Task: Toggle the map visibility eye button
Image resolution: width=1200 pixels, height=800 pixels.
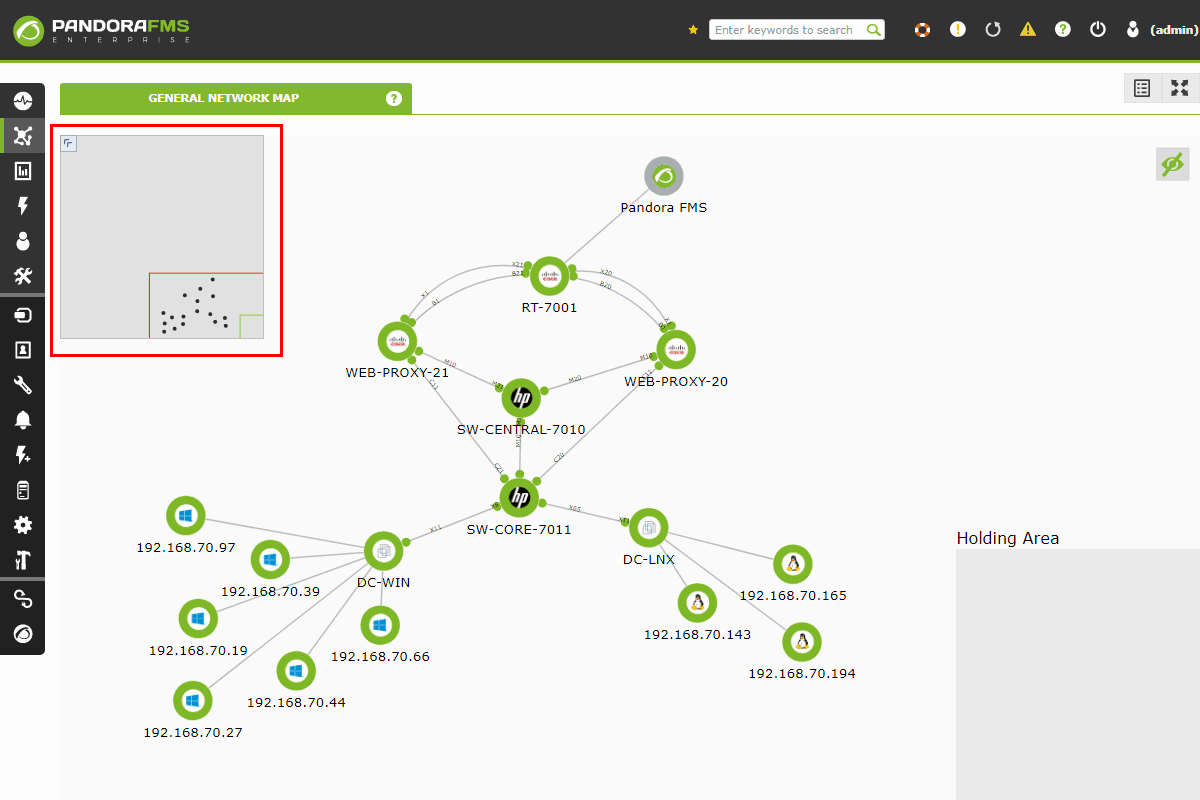Action: [1173, 164]
